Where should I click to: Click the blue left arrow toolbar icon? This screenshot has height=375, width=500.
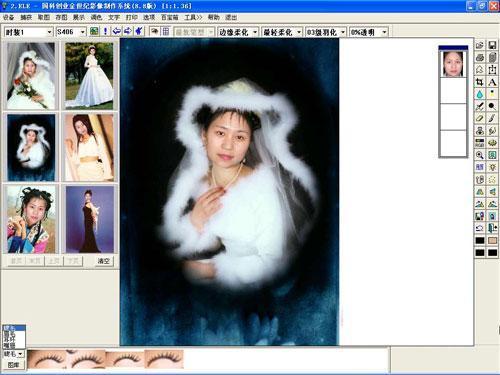tap(117, 31)
